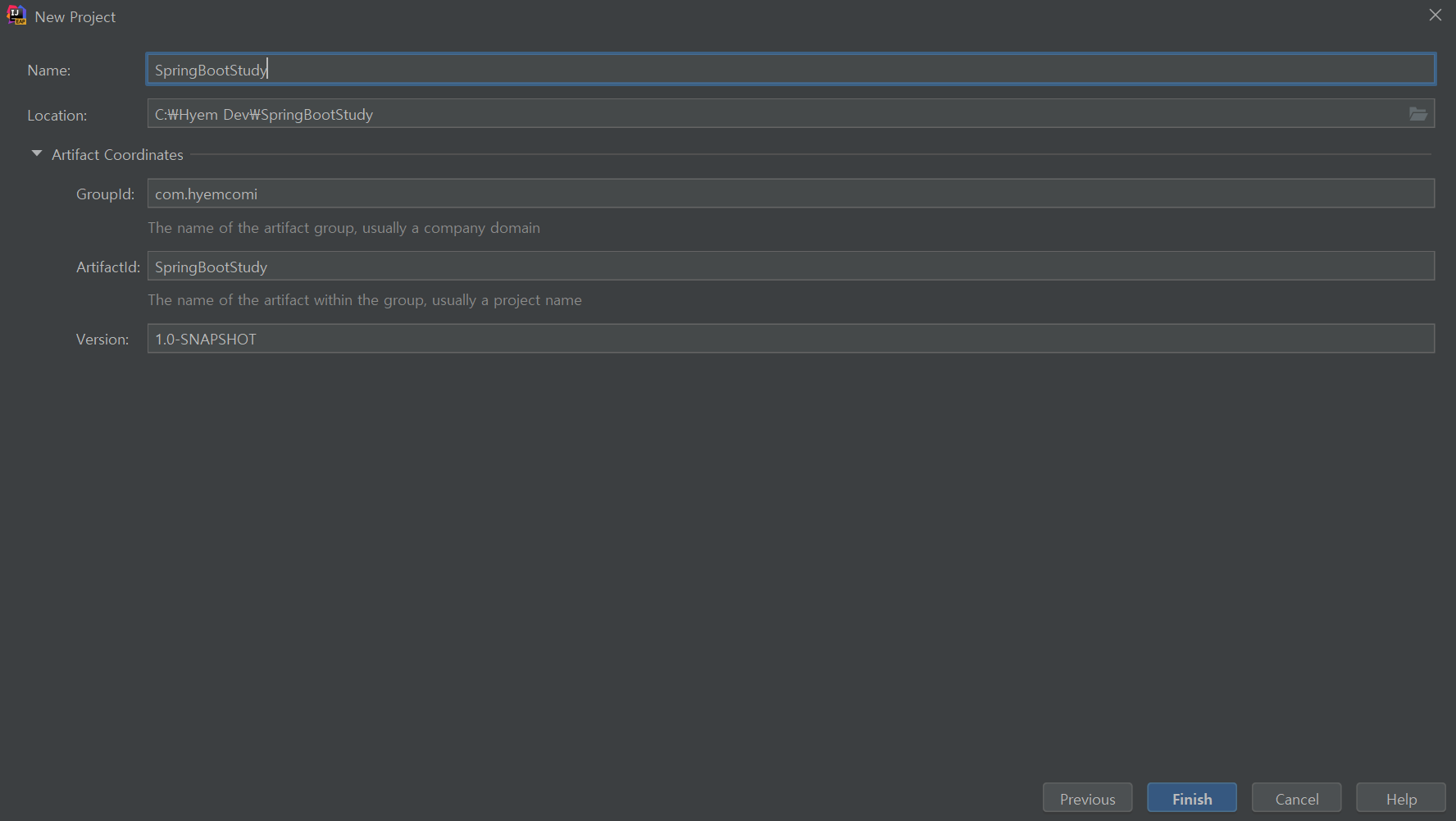Click the 'Location:' label
1456x821 pixels.
coord(57,116)
